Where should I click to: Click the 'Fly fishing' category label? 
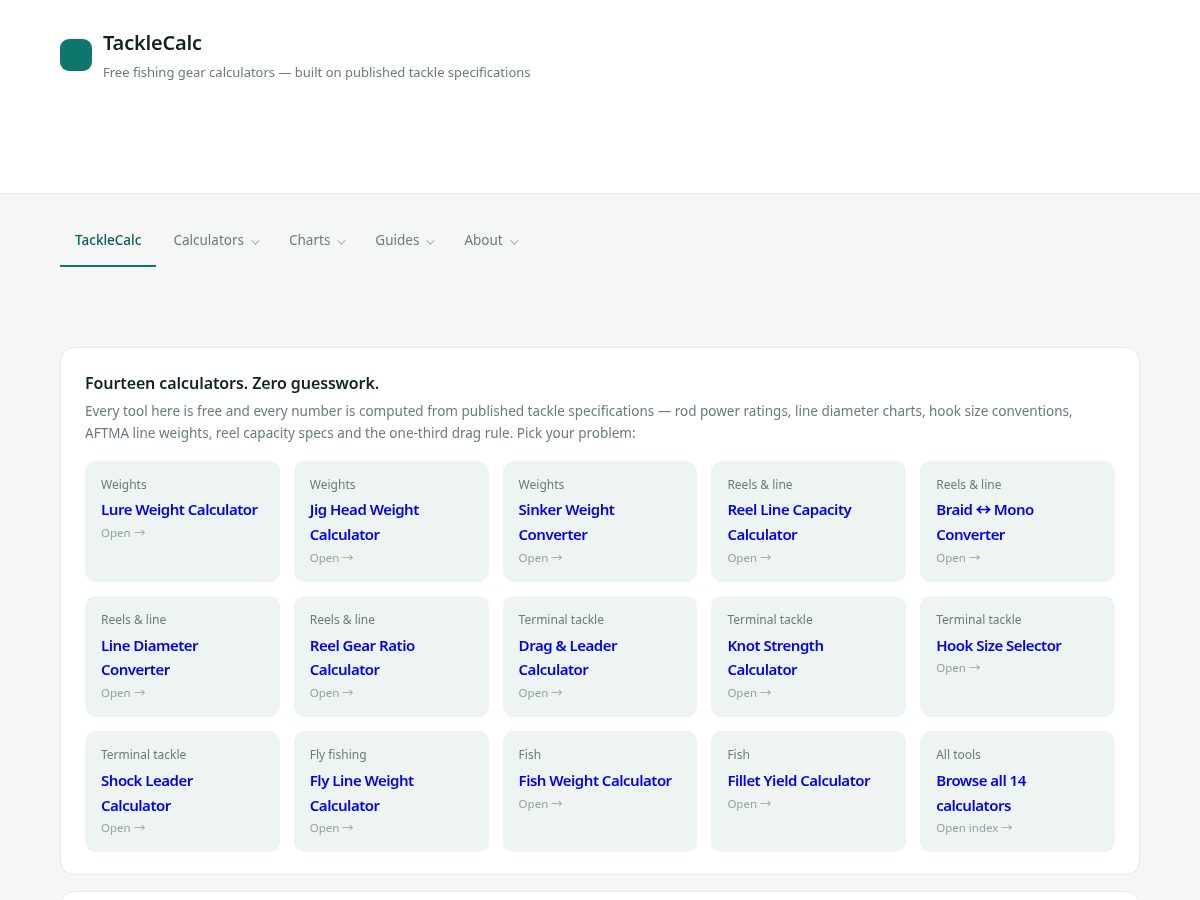[338, 755]
